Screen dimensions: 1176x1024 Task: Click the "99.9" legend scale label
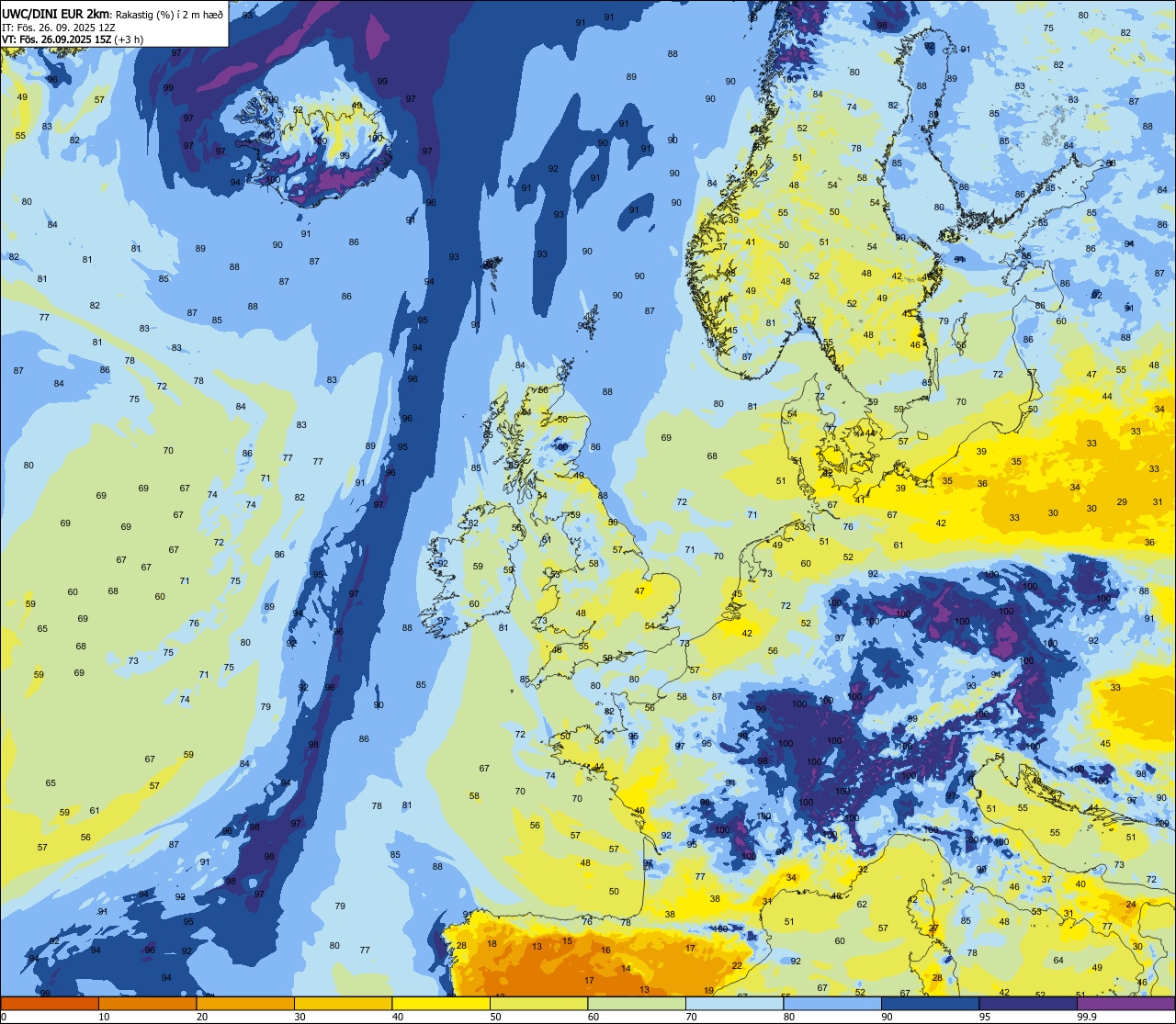(x=1088, y=1017)
